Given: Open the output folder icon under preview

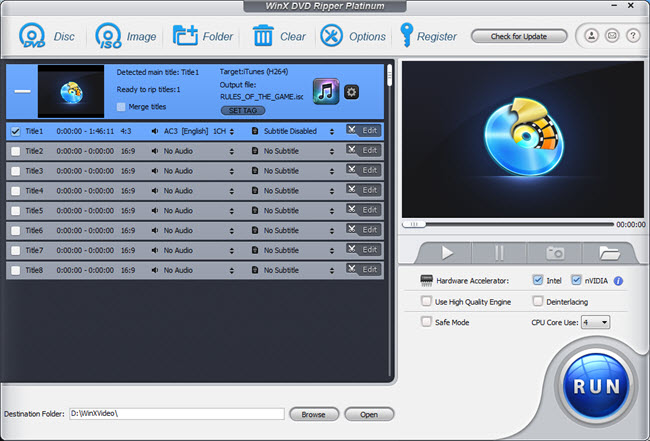Looking at the screenshot, I should tap(609, 252).
